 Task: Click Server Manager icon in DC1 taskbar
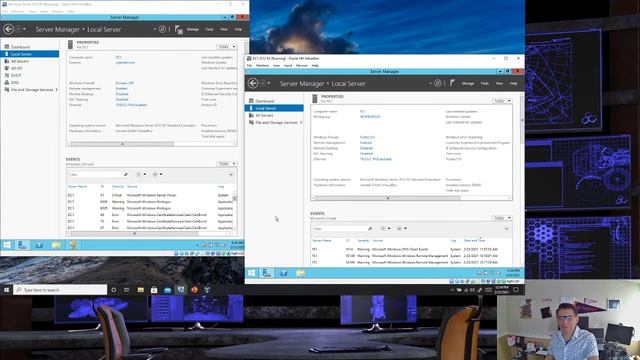coord(22,245)
